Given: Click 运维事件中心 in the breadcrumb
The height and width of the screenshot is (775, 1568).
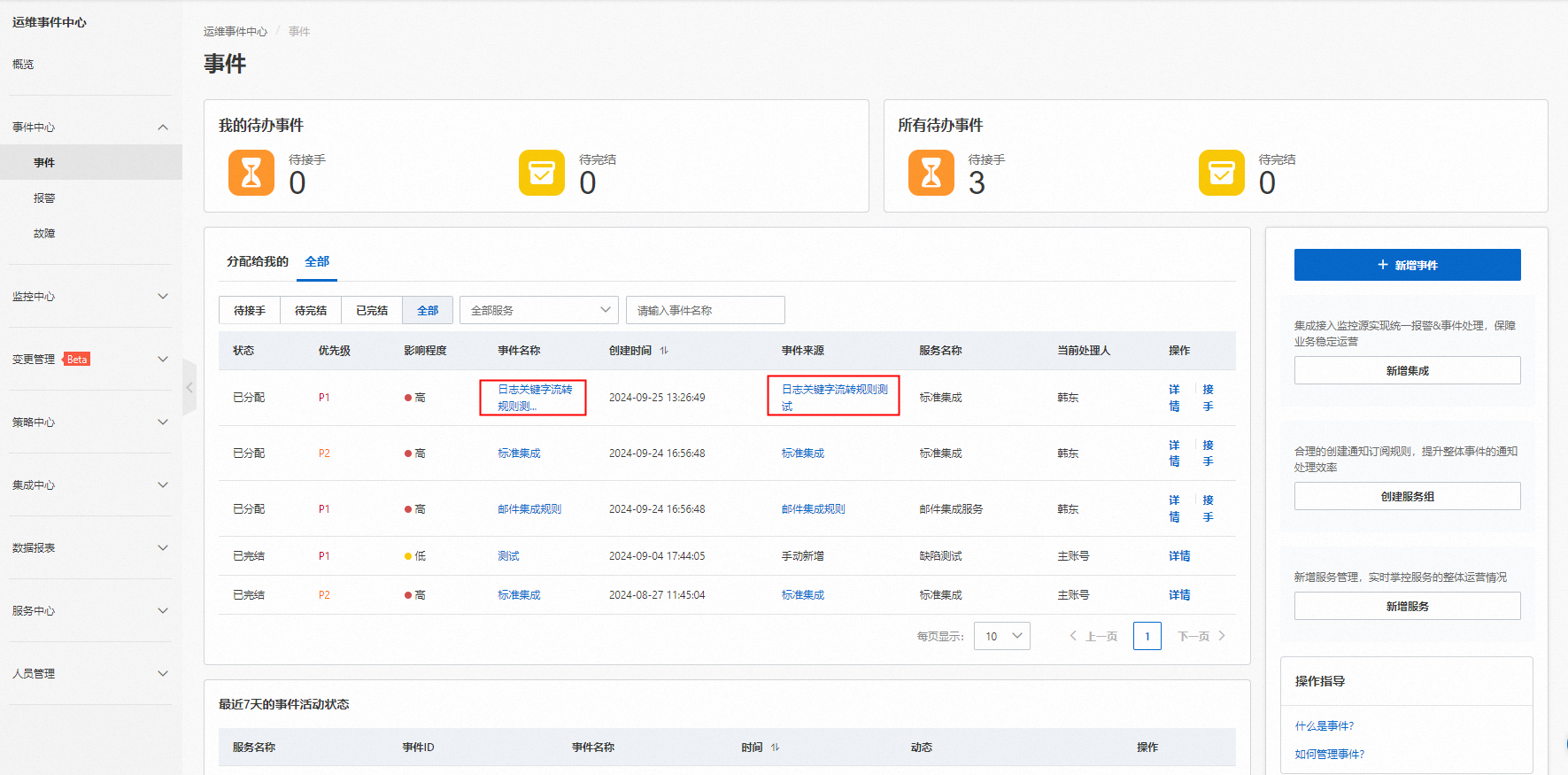Looking at the screenshot, I should click(236, 32).
